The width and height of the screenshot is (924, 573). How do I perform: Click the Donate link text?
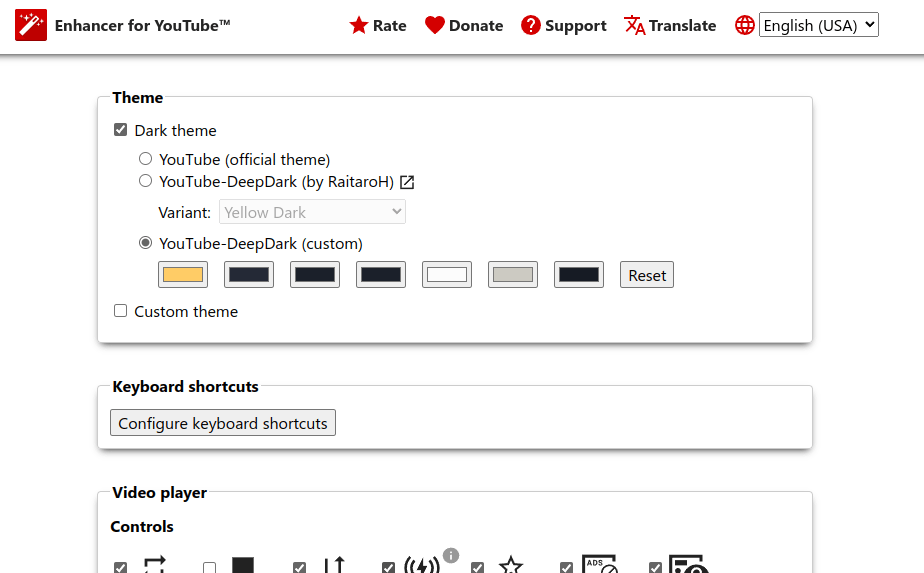(476, 26)
